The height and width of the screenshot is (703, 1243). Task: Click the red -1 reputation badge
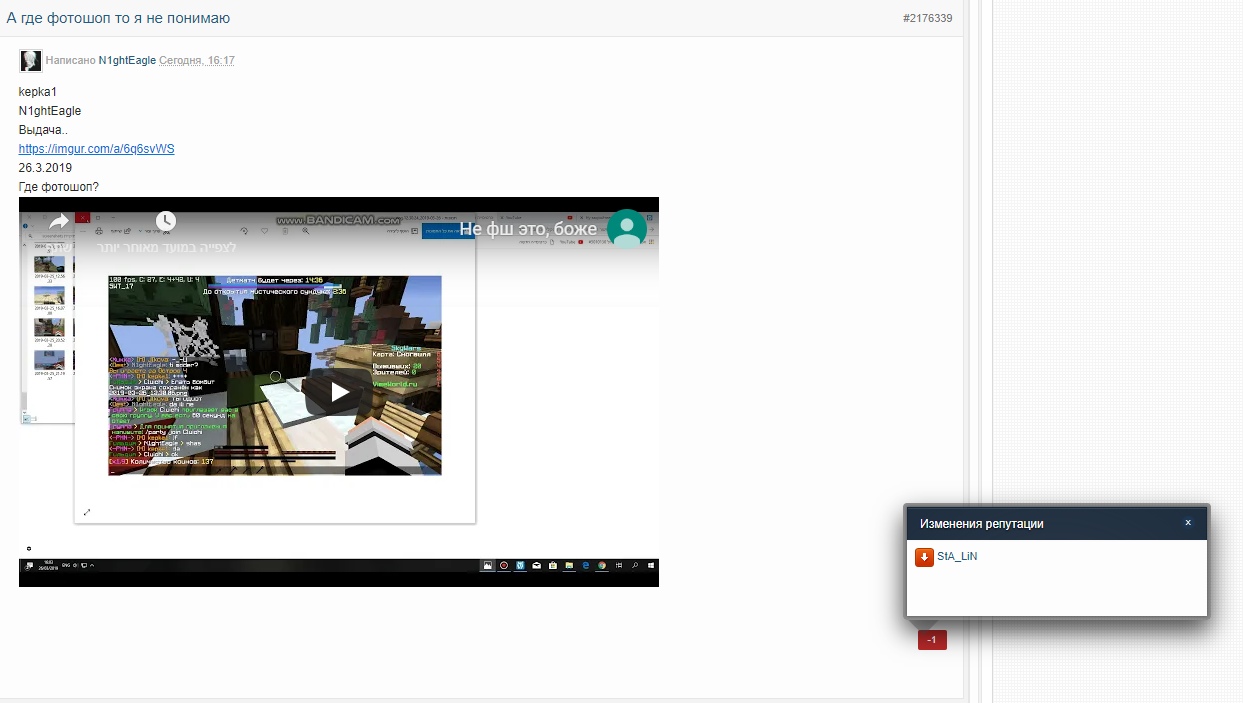click(932, 640)
